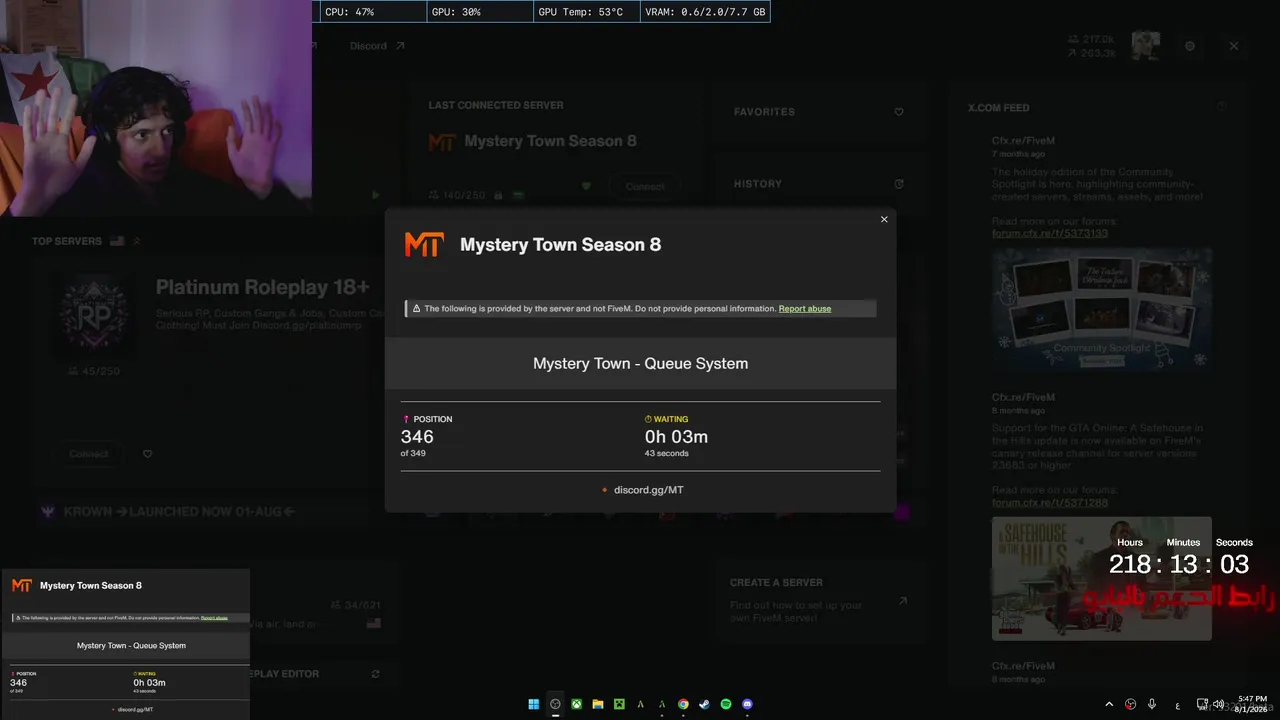Click the Mystery Town MT logo in dialog

click(x=423, y=245)
